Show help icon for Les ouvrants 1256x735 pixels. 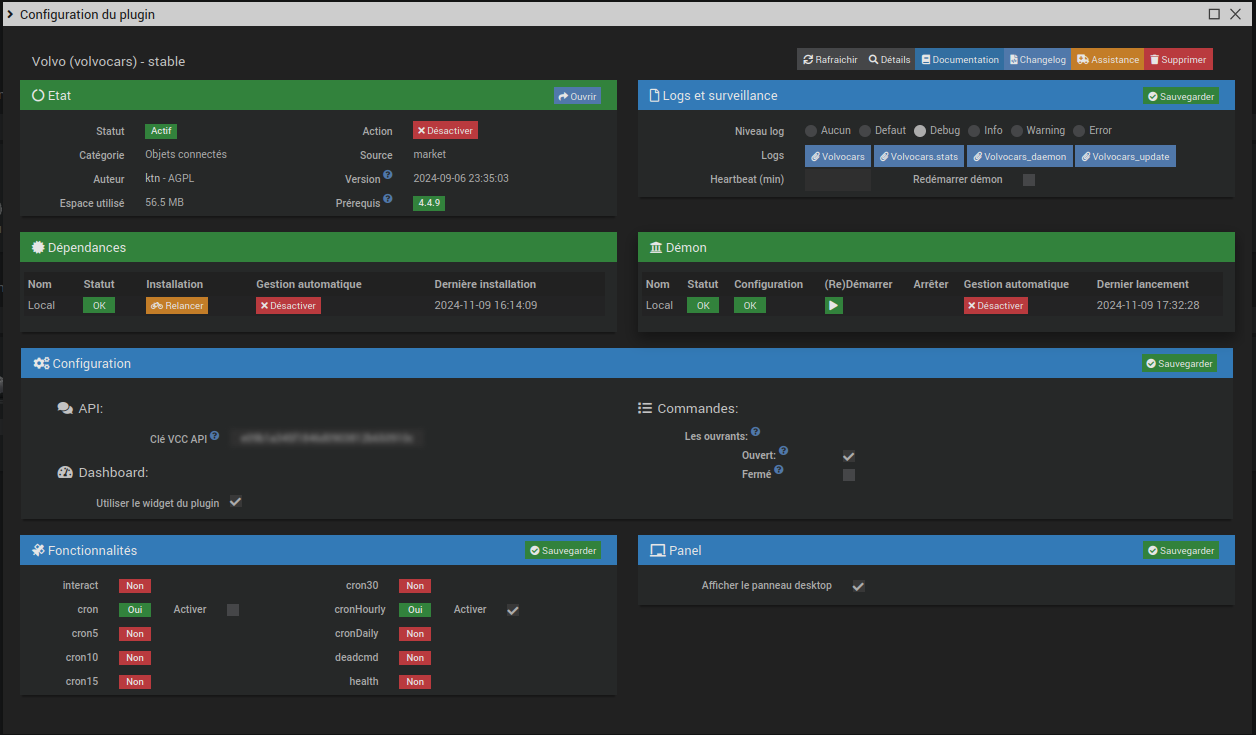[755, 432]
